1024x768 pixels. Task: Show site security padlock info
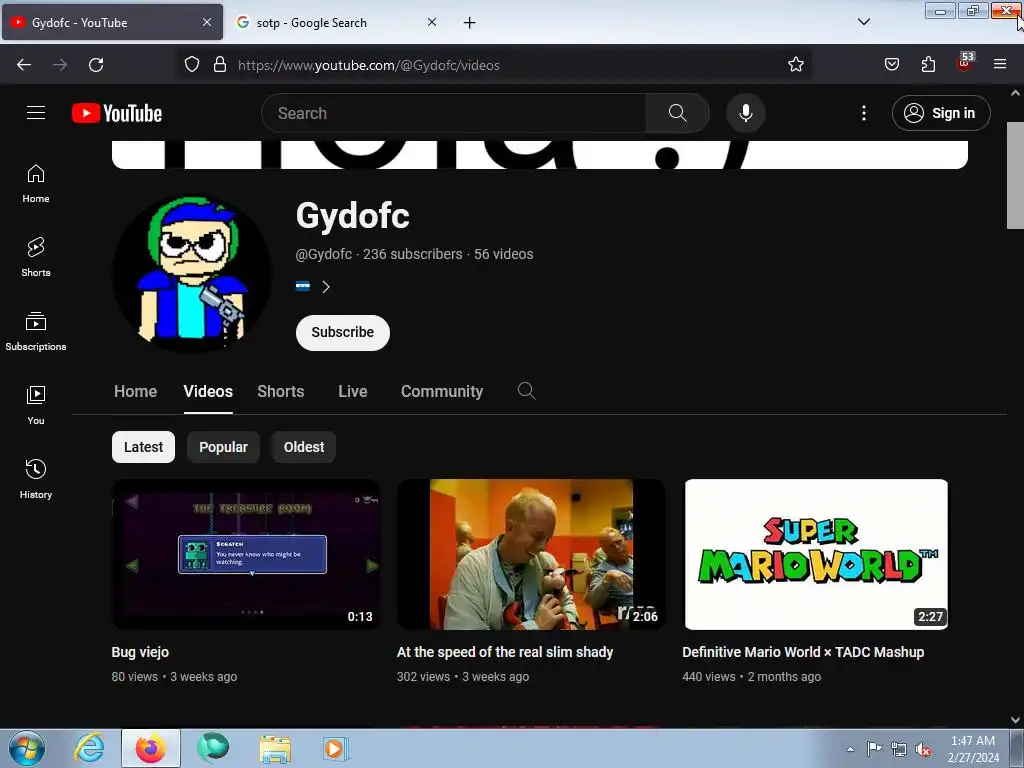(220, 64)
